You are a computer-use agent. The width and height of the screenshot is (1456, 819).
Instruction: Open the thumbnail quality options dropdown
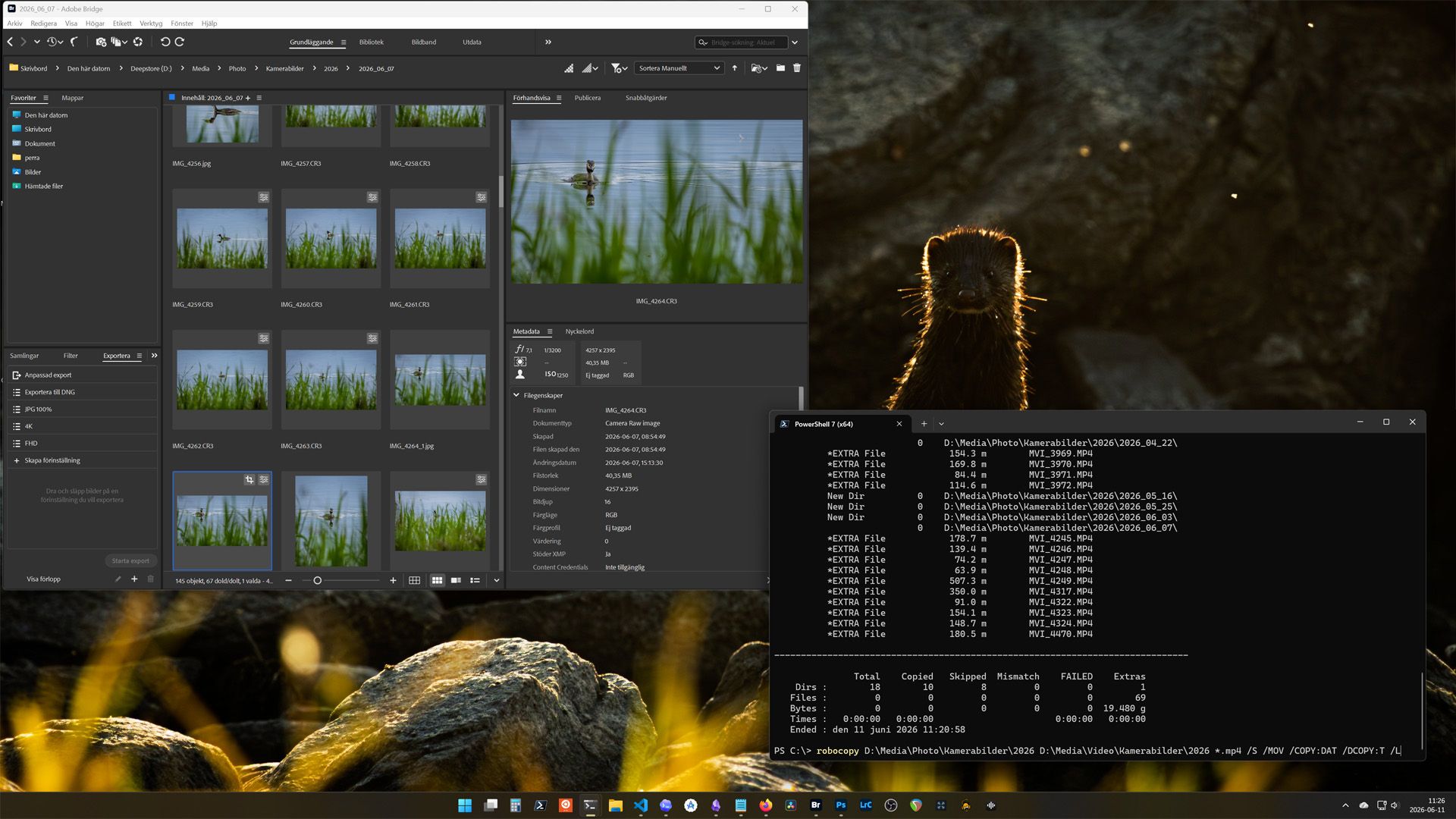(x=591, y=68)
